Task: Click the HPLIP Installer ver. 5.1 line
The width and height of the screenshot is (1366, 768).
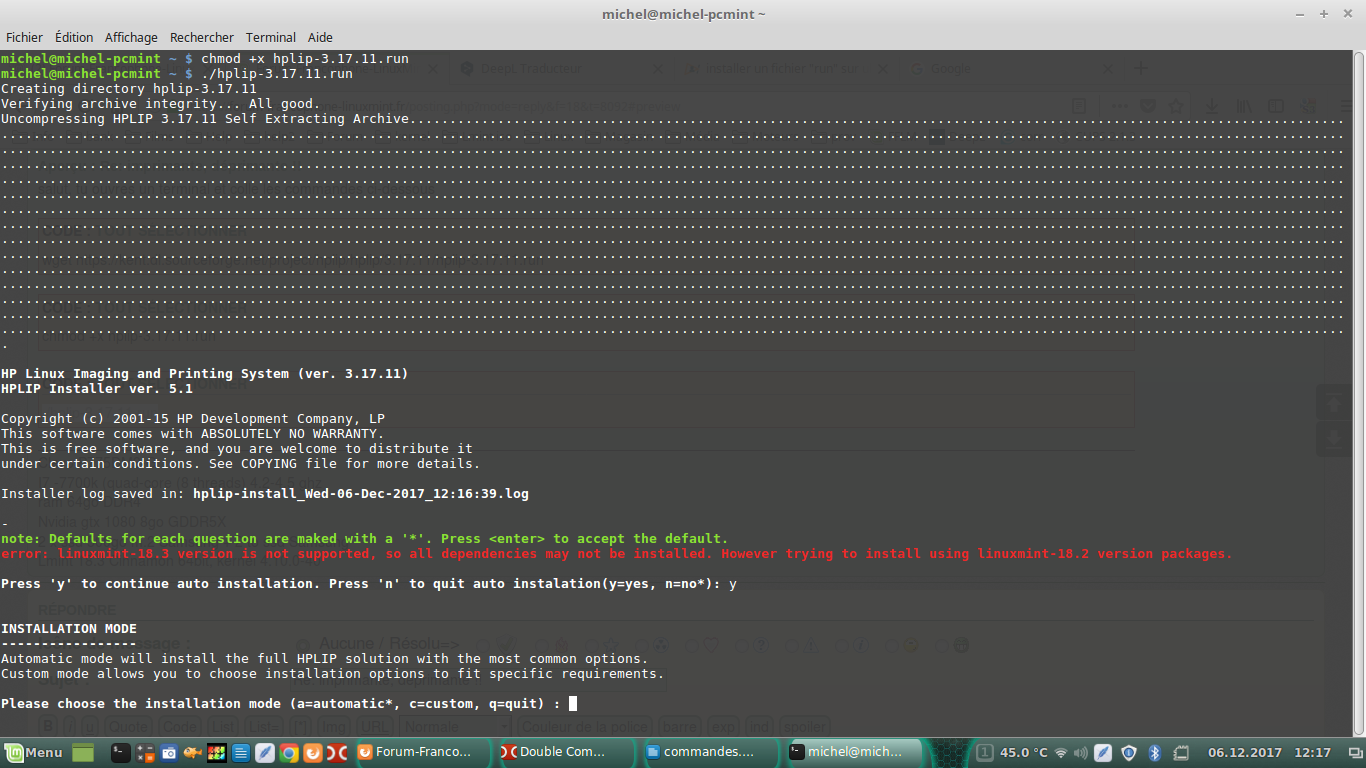Action: tap(97, 389)
